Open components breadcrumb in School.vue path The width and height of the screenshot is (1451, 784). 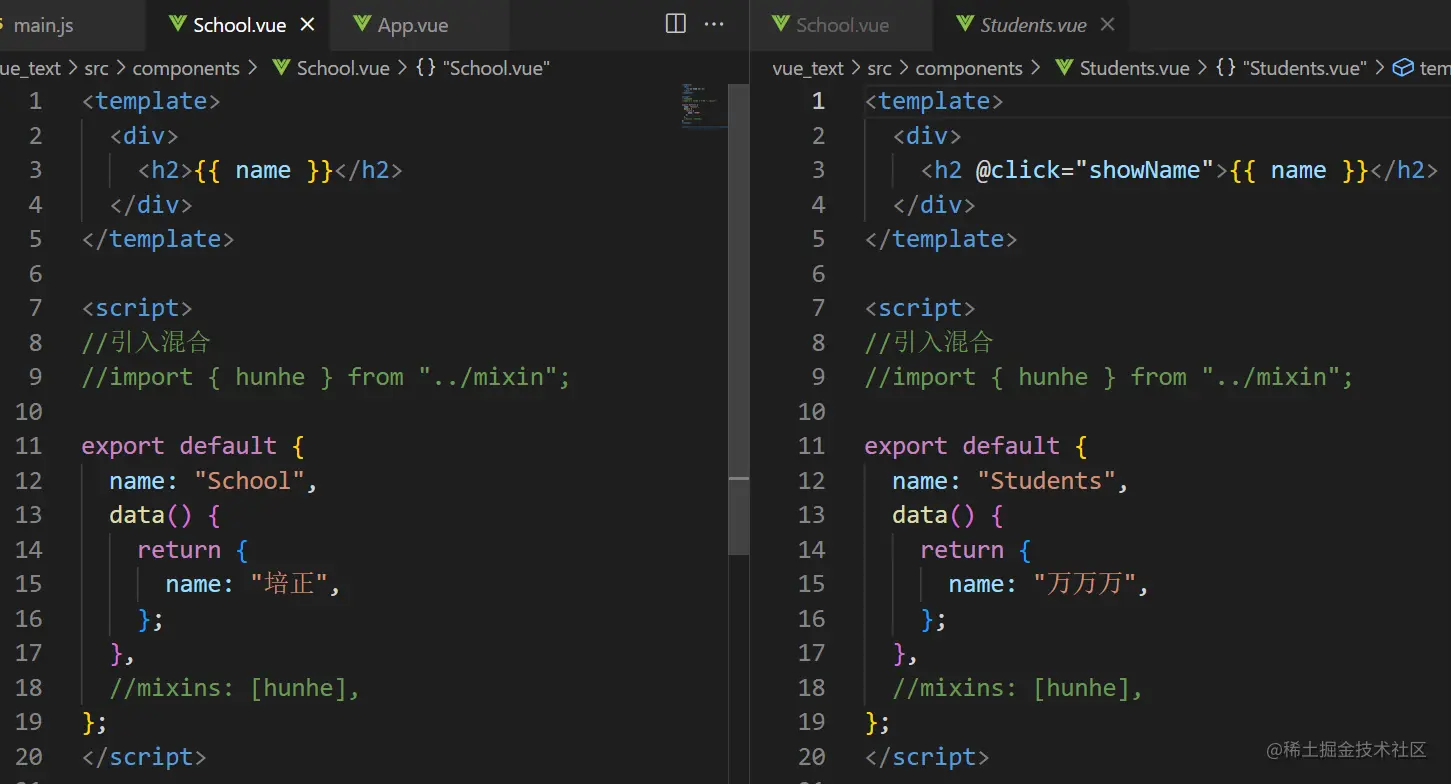[186, 68]
